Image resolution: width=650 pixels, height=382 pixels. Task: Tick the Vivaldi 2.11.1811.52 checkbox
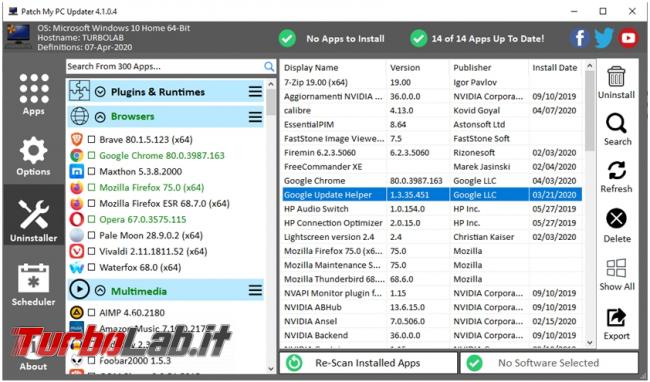(92, 251)
